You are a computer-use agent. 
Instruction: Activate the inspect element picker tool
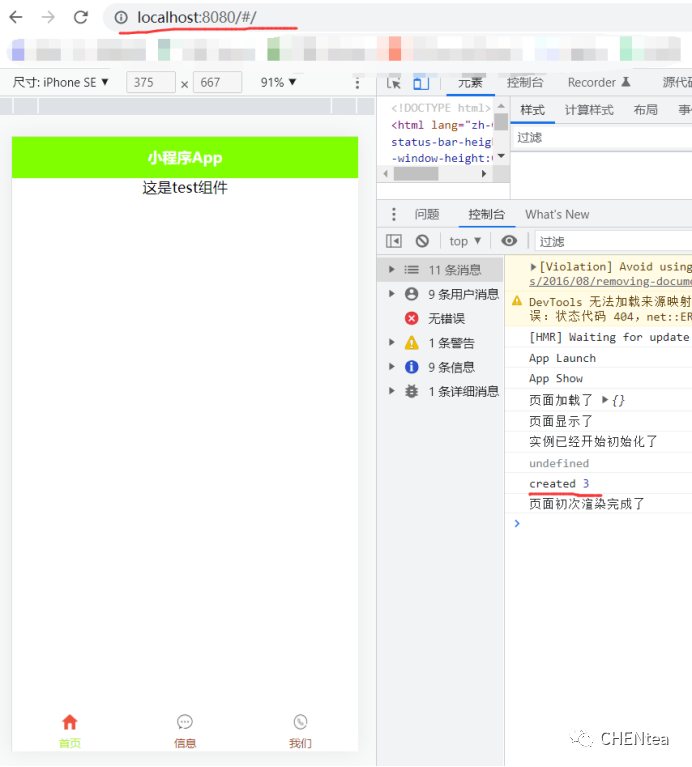394,83
